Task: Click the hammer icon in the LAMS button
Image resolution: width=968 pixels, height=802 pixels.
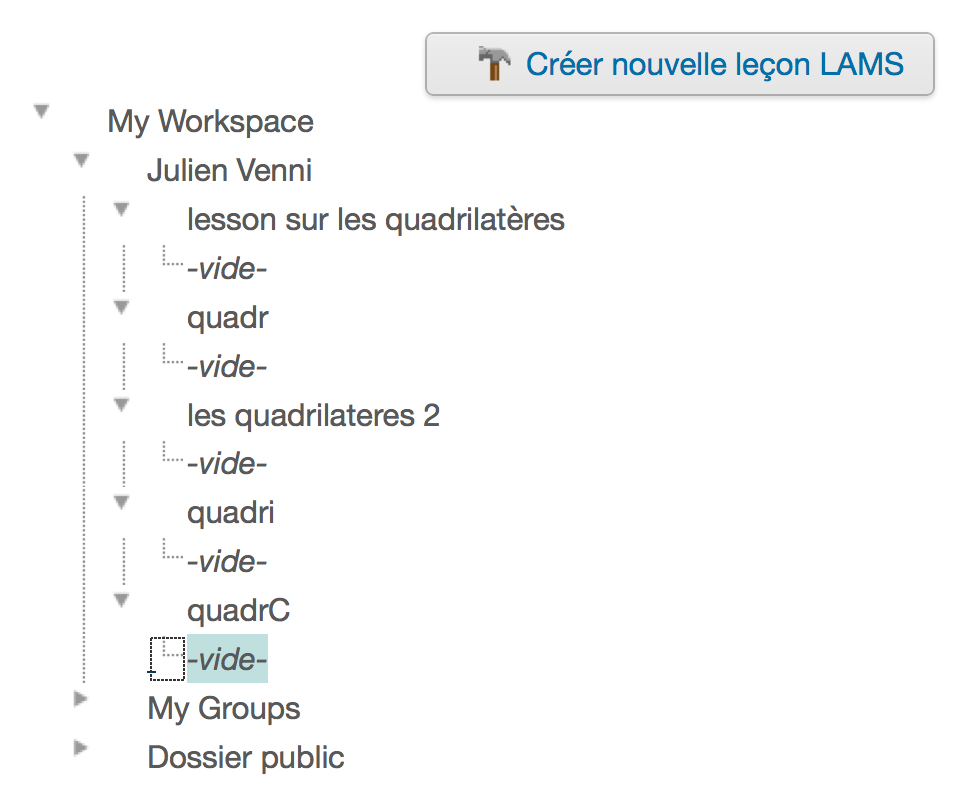Action: 494,64
